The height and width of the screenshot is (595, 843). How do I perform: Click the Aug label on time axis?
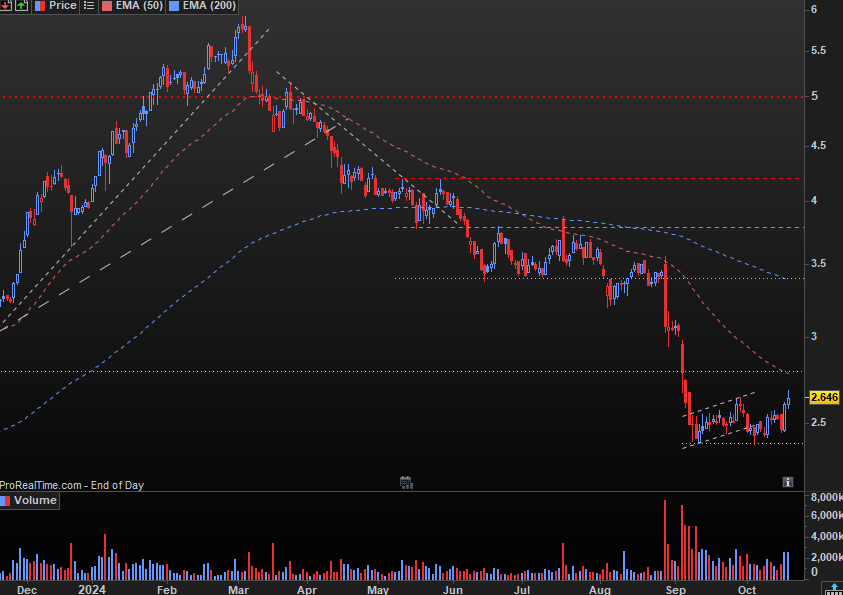(599, 590)
